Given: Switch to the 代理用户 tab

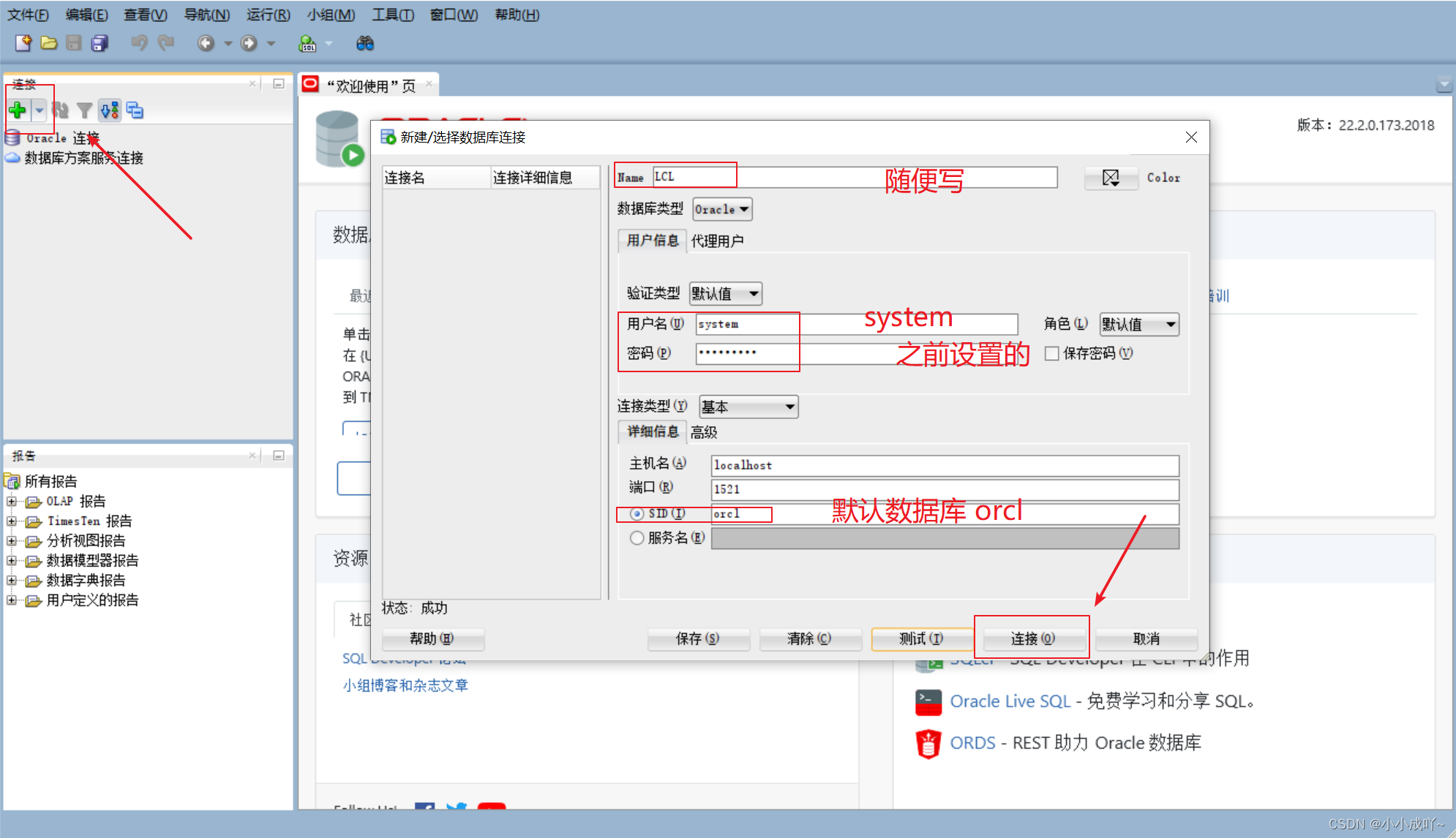Looking at the screenshot, I should click(x=717, y=241).
